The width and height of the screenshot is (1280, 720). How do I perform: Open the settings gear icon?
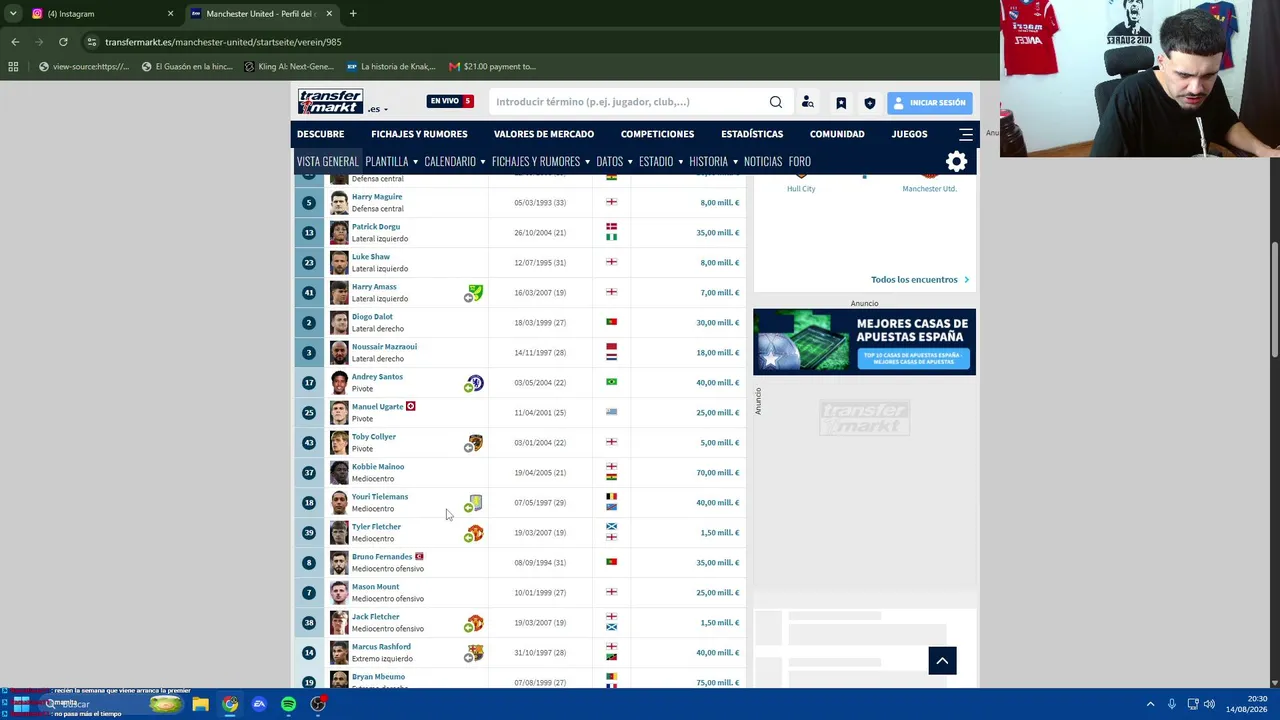[x=957, y=162]
